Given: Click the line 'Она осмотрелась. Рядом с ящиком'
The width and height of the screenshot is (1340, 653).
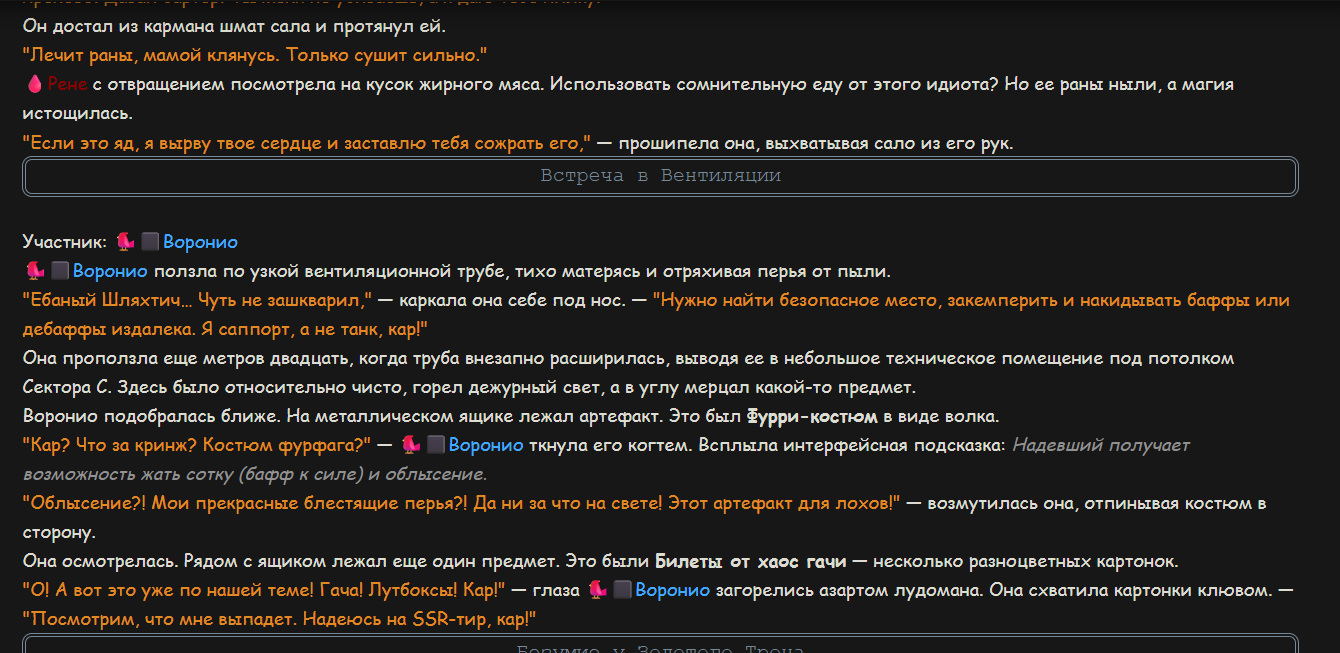Looking at the screenshot, I should [600, 561].
